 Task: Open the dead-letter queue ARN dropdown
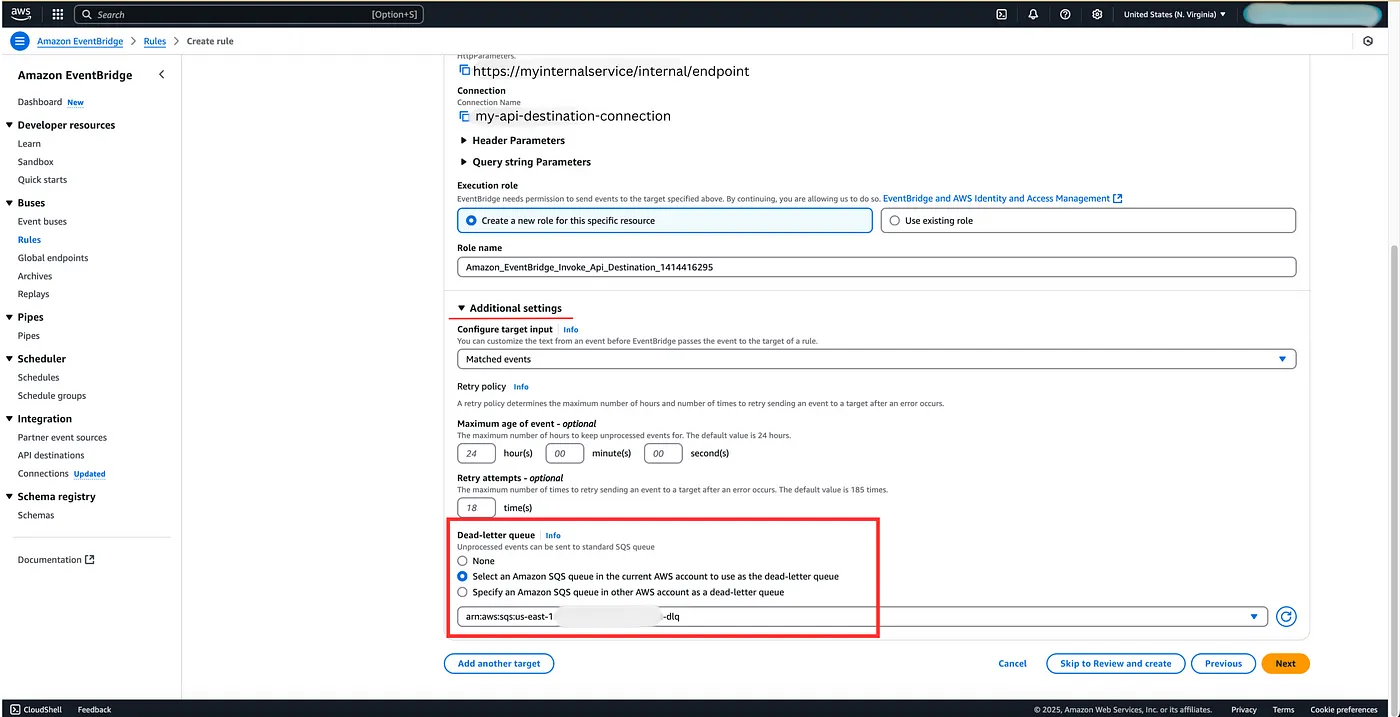pos(863,617)
